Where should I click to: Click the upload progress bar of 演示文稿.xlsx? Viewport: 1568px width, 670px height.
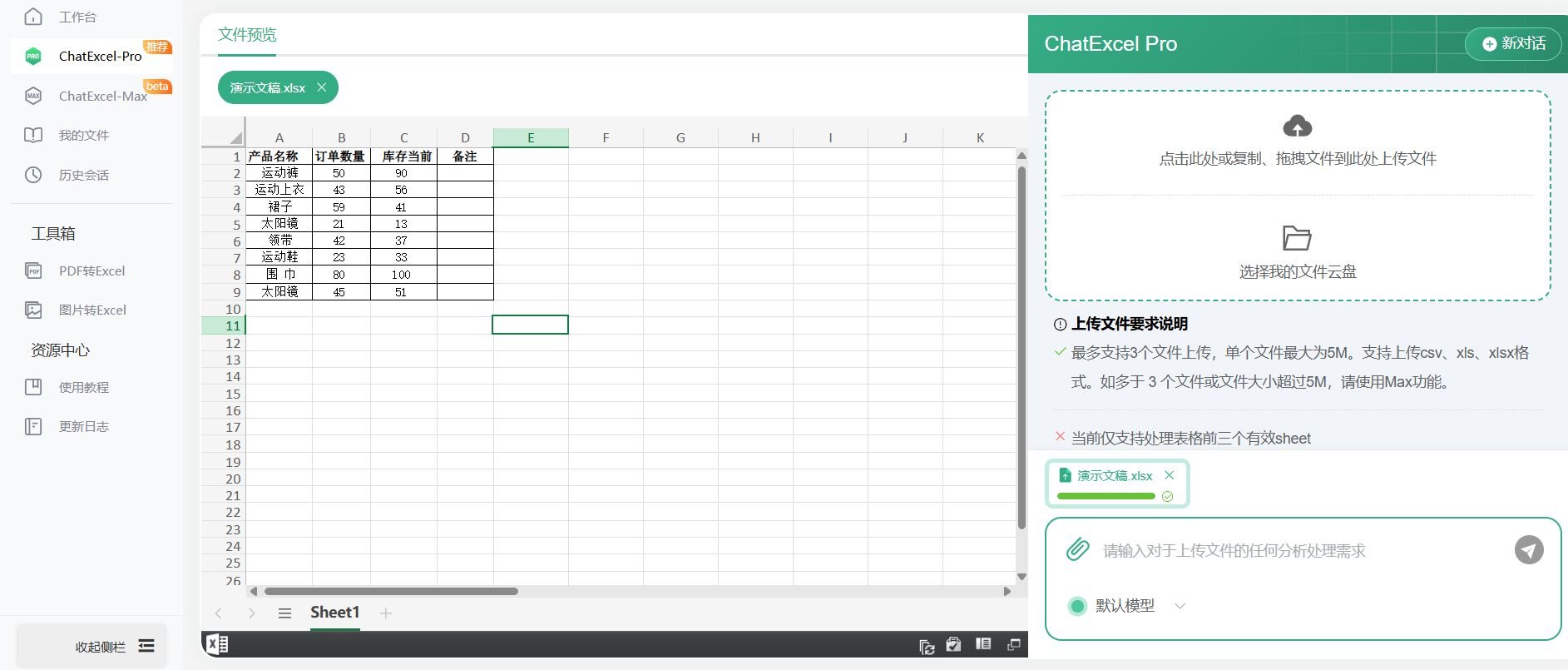click(x=1106, y=496)
